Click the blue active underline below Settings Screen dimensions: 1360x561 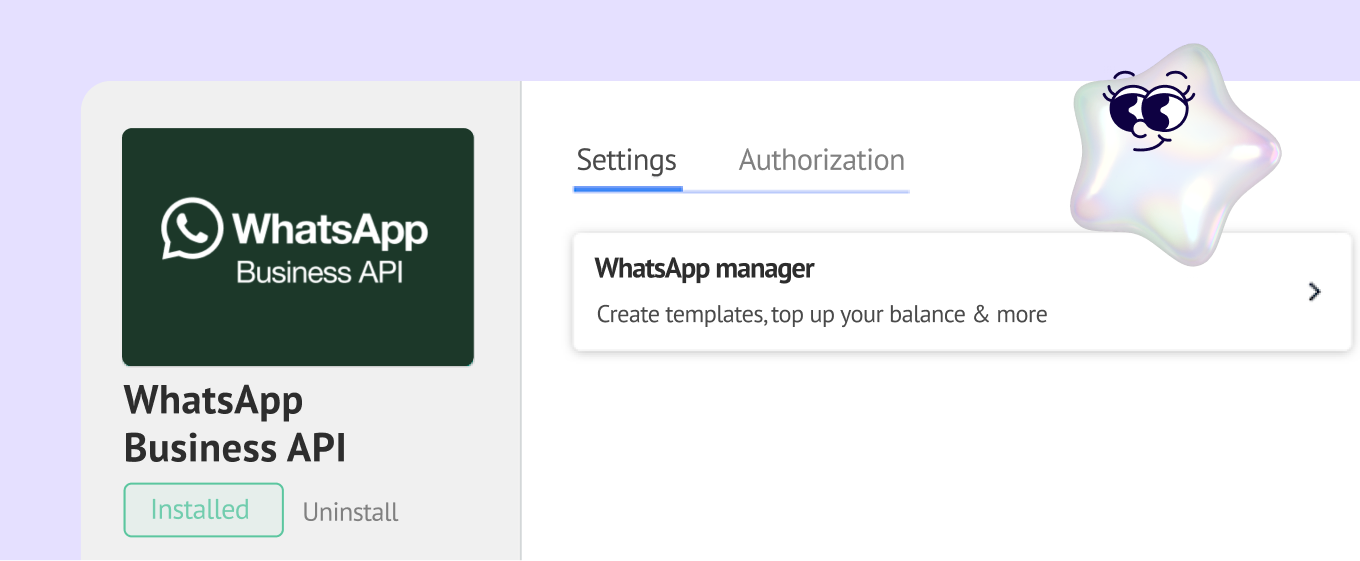[x=628, y=188]
